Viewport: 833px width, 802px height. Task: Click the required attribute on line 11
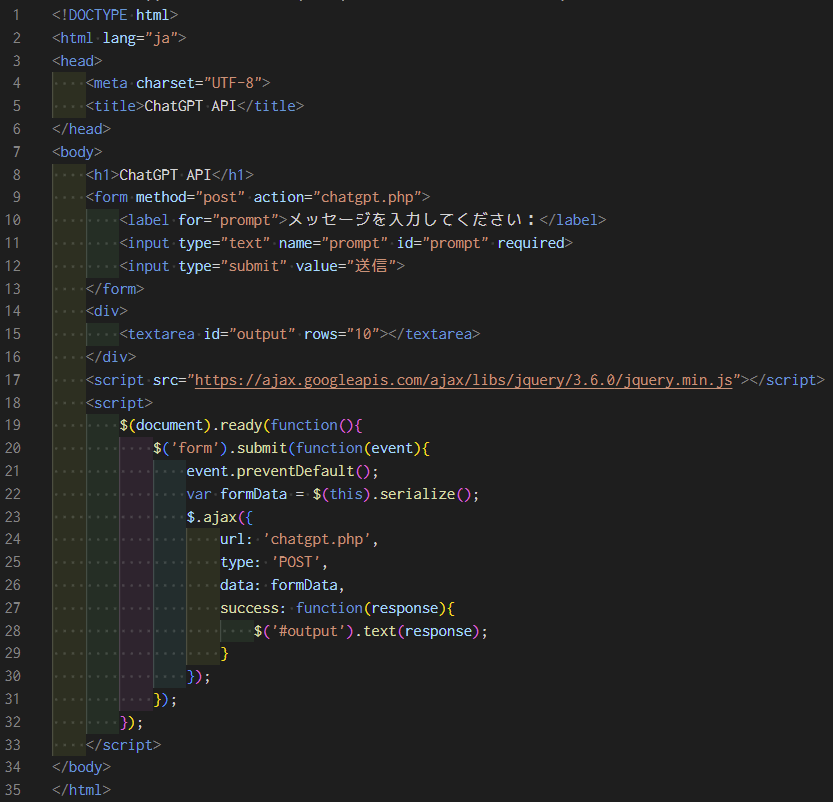pos(531,243)
